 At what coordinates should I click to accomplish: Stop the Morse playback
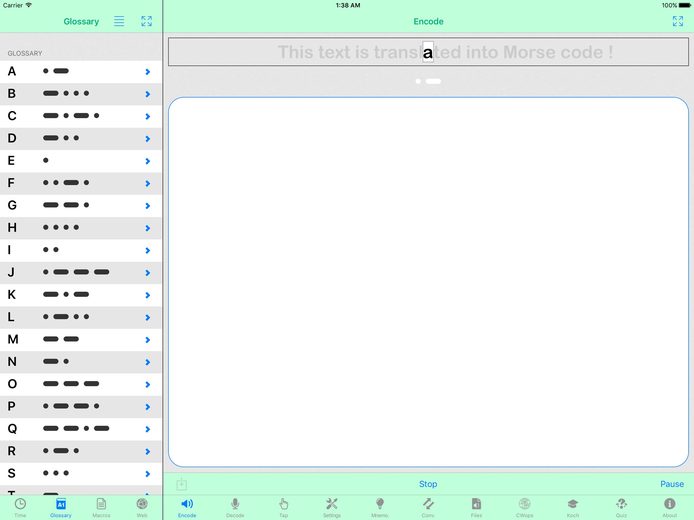click(428, 484)
